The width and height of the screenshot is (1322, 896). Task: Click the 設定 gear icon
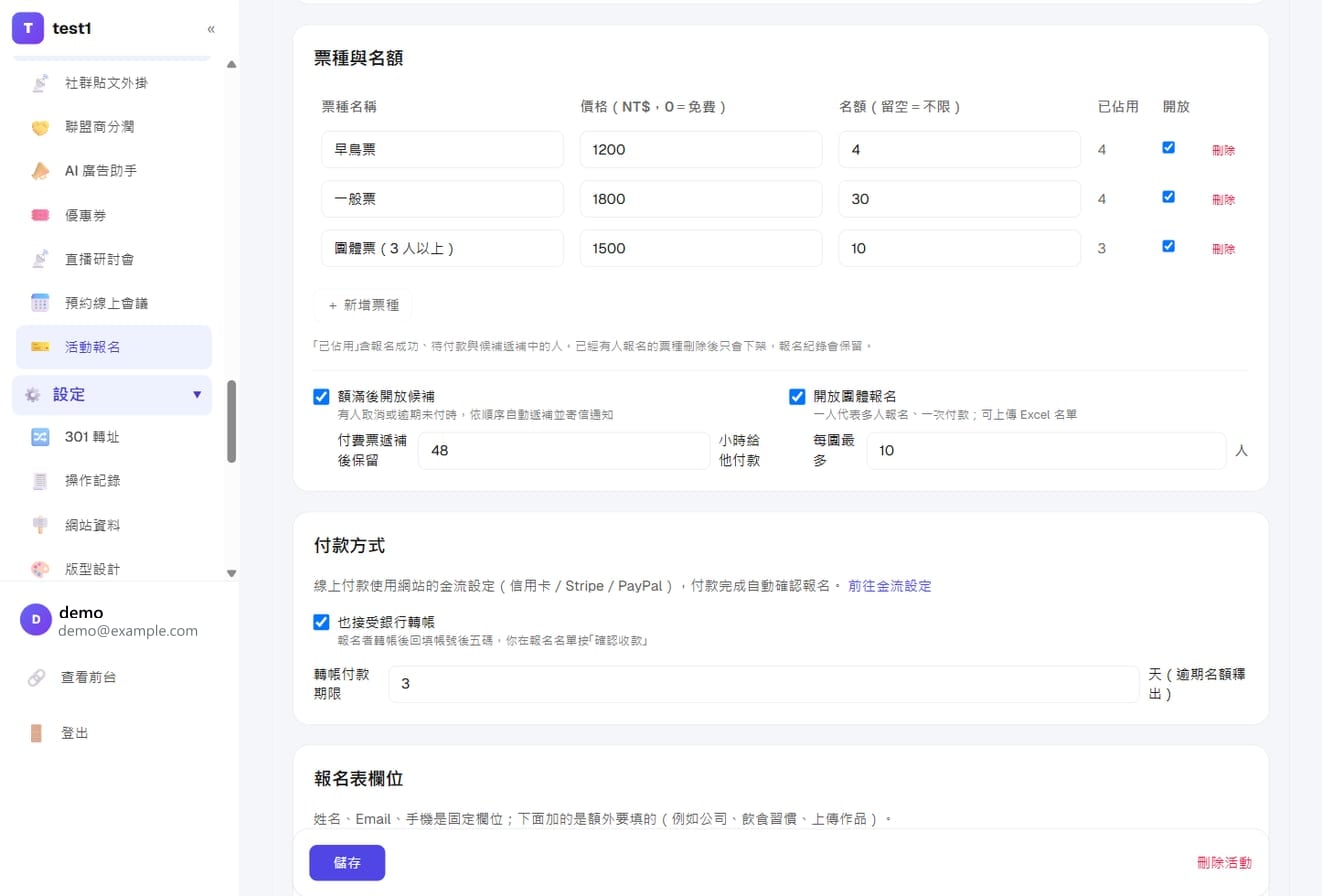click(x=33, y=395)
